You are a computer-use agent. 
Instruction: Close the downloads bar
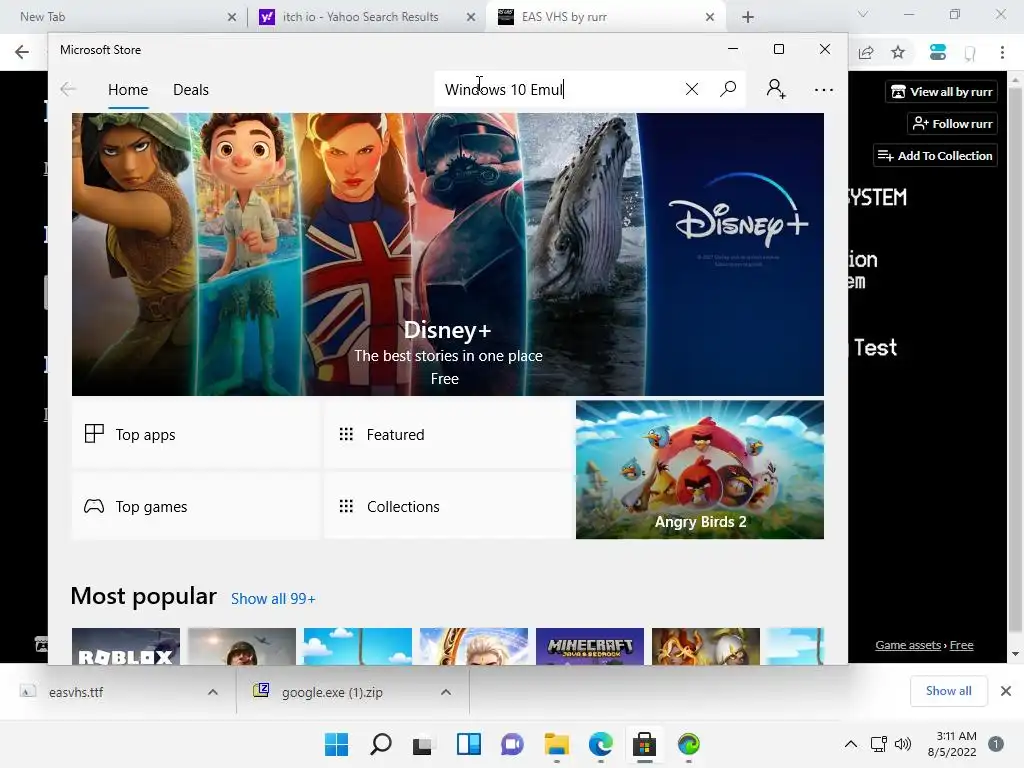coord(1006,691)
